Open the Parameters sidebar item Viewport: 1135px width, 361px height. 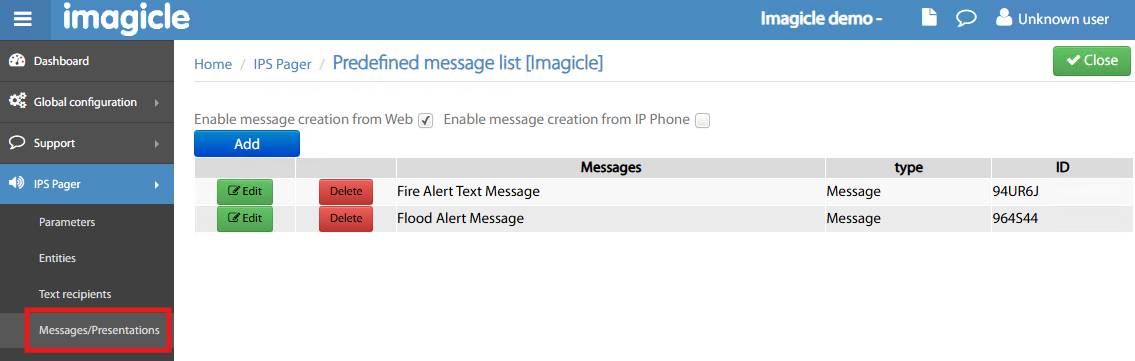67,222
